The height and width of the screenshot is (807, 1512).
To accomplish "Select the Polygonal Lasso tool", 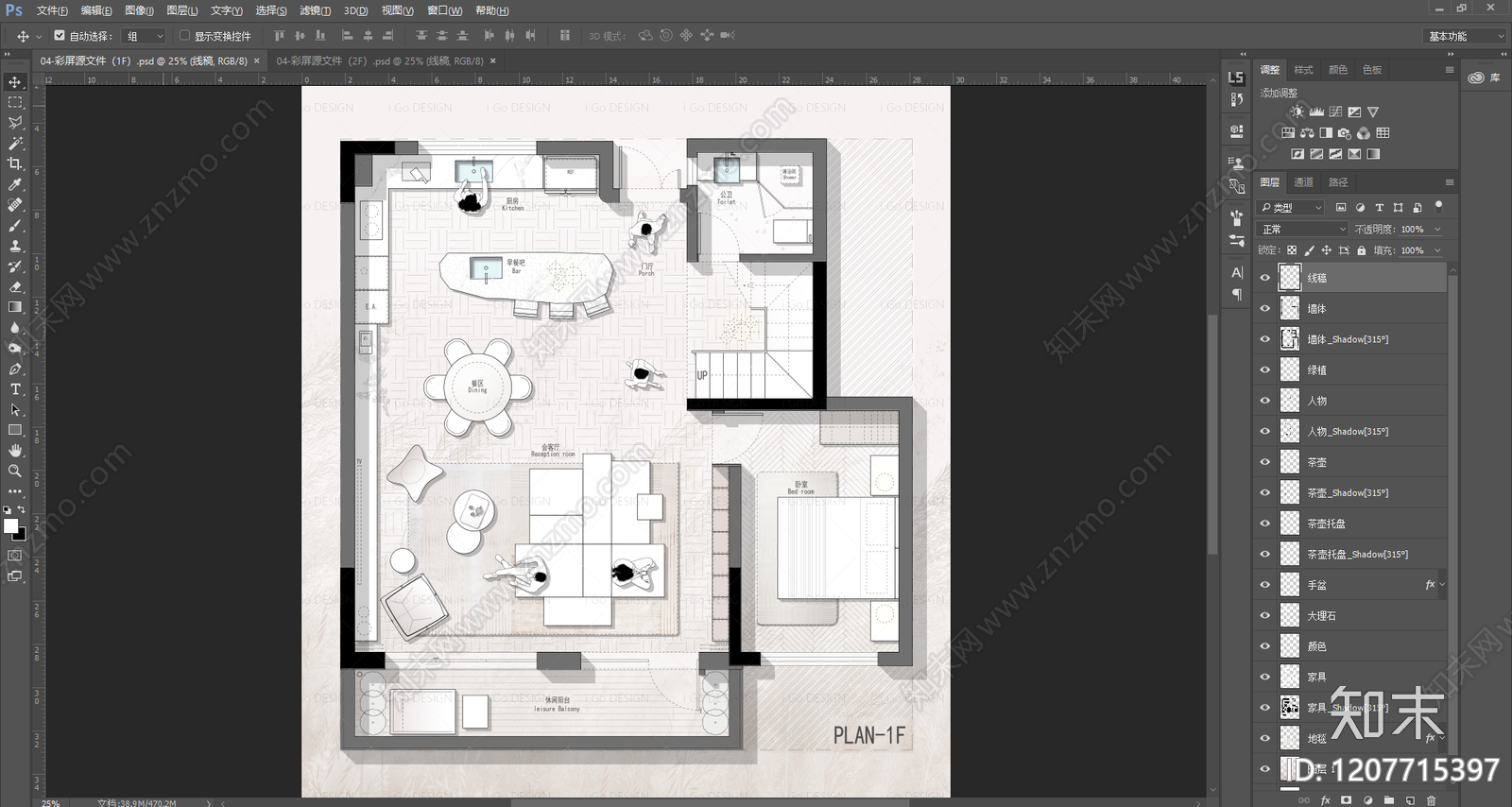I will tap(15, 123).
